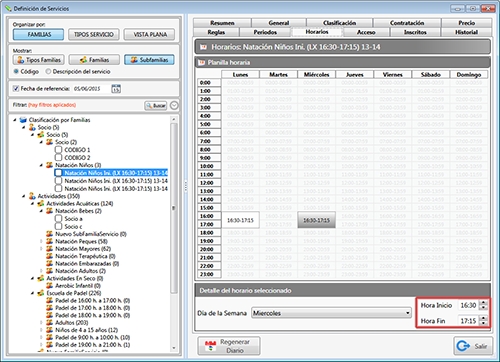Open the calendar picker beside Fecha de referencia
Viewport: 500px width, 362px height.
(x=116, y=89)
